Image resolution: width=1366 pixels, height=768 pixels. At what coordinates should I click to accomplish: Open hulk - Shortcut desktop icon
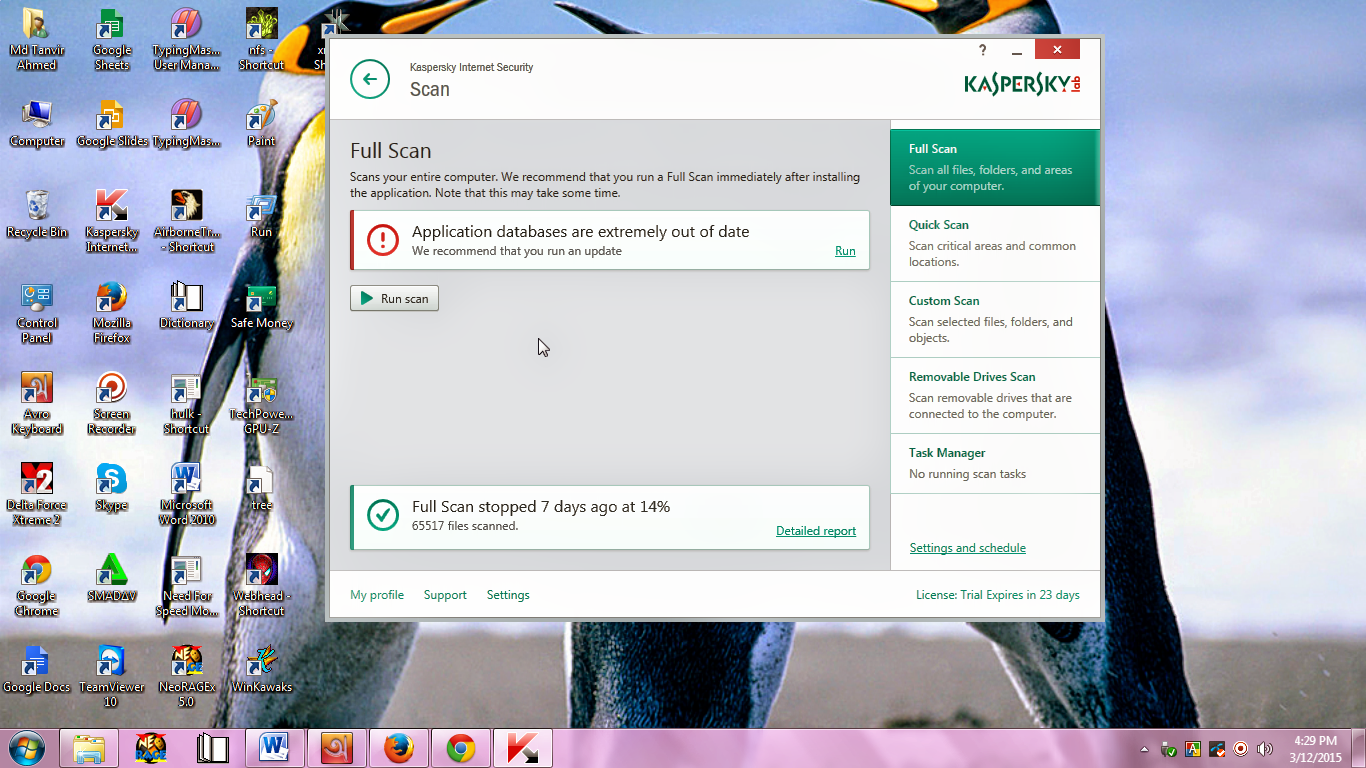click(186, 404)
